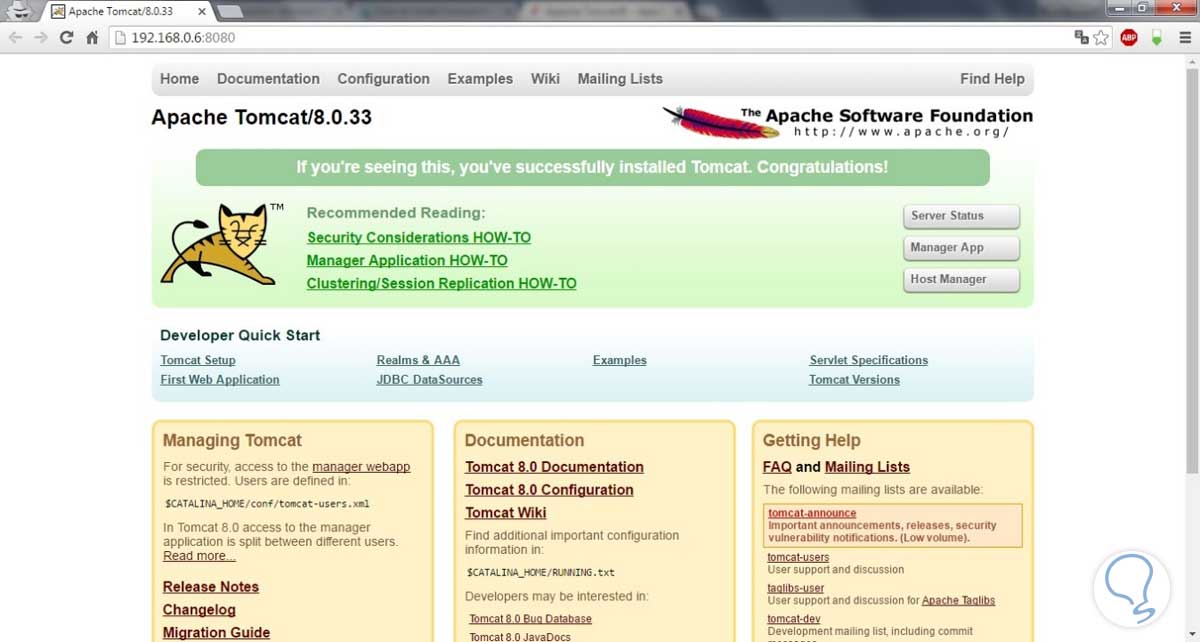Open Find Help in the nav bar
Viewport: 1200px width, 642px height.
pyautogui.click(x=992, y=79)
